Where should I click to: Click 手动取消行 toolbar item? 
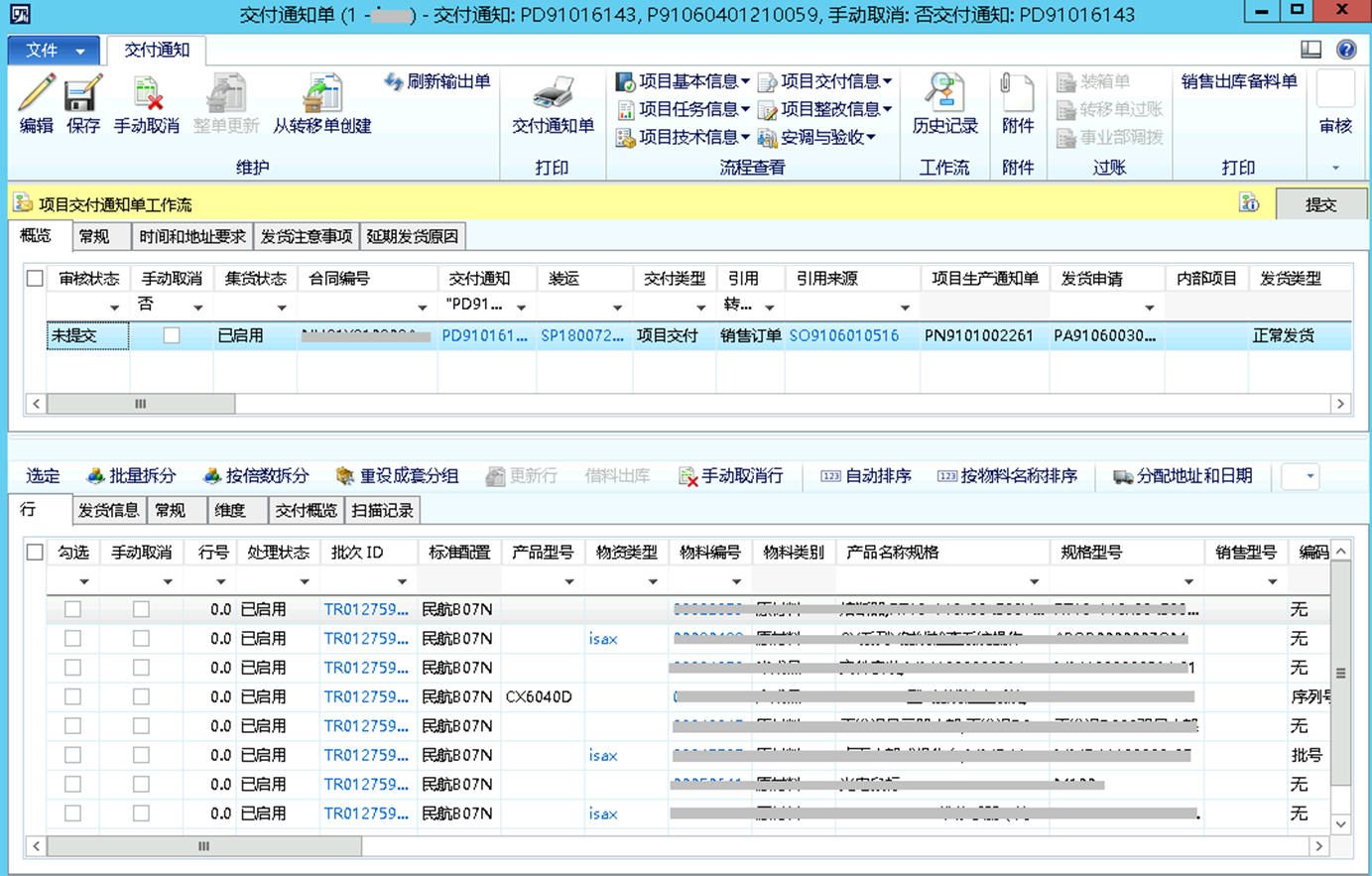pos(731,476)
